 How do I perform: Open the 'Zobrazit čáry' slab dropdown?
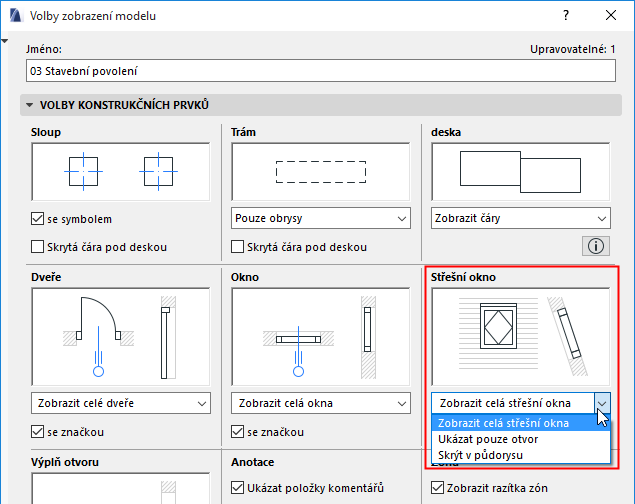pos(520,218)
